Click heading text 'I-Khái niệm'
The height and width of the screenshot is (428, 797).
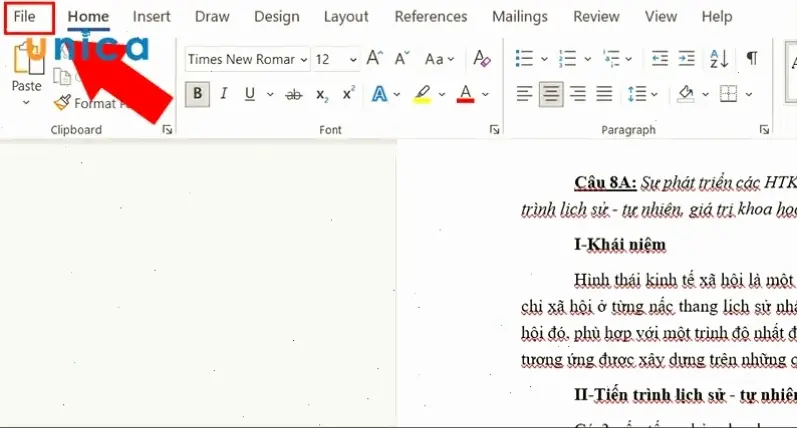[x=620, y=244]
